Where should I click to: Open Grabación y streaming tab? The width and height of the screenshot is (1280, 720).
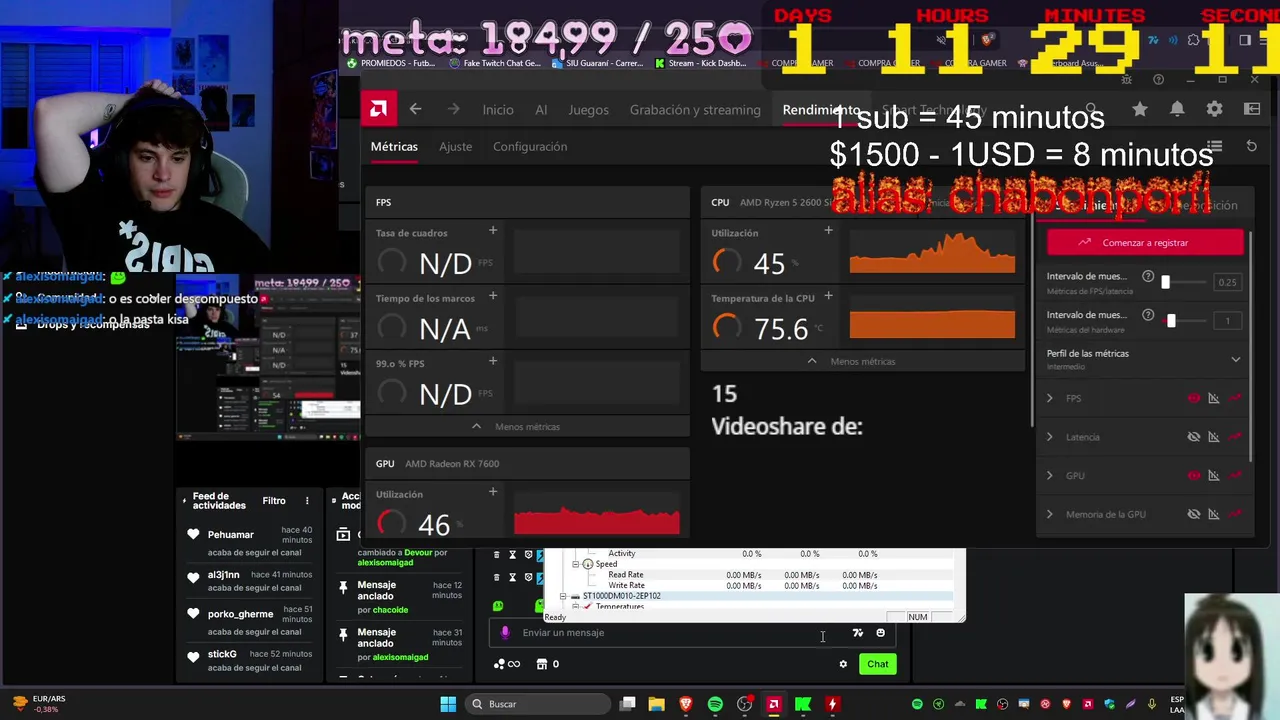click(695, 110)
